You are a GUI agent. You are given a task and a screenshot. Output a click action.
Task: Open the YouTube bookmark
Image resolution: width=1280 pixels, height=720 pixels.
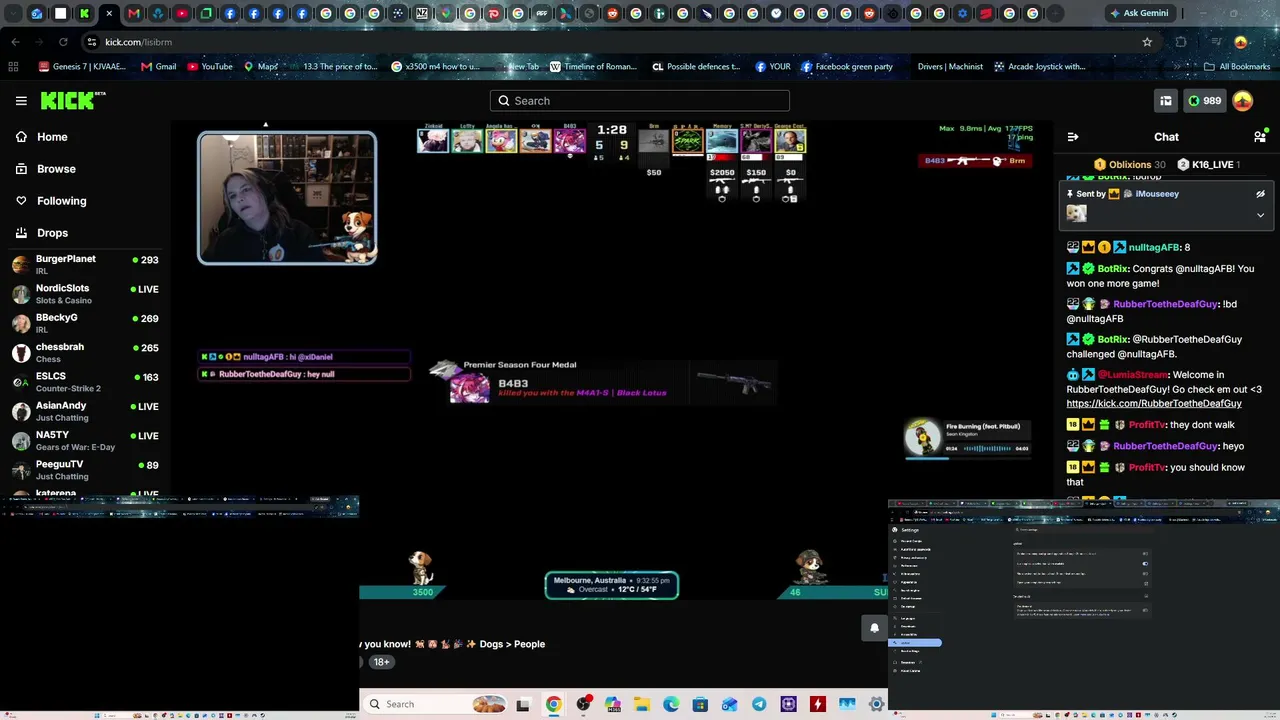click(210, 67)
